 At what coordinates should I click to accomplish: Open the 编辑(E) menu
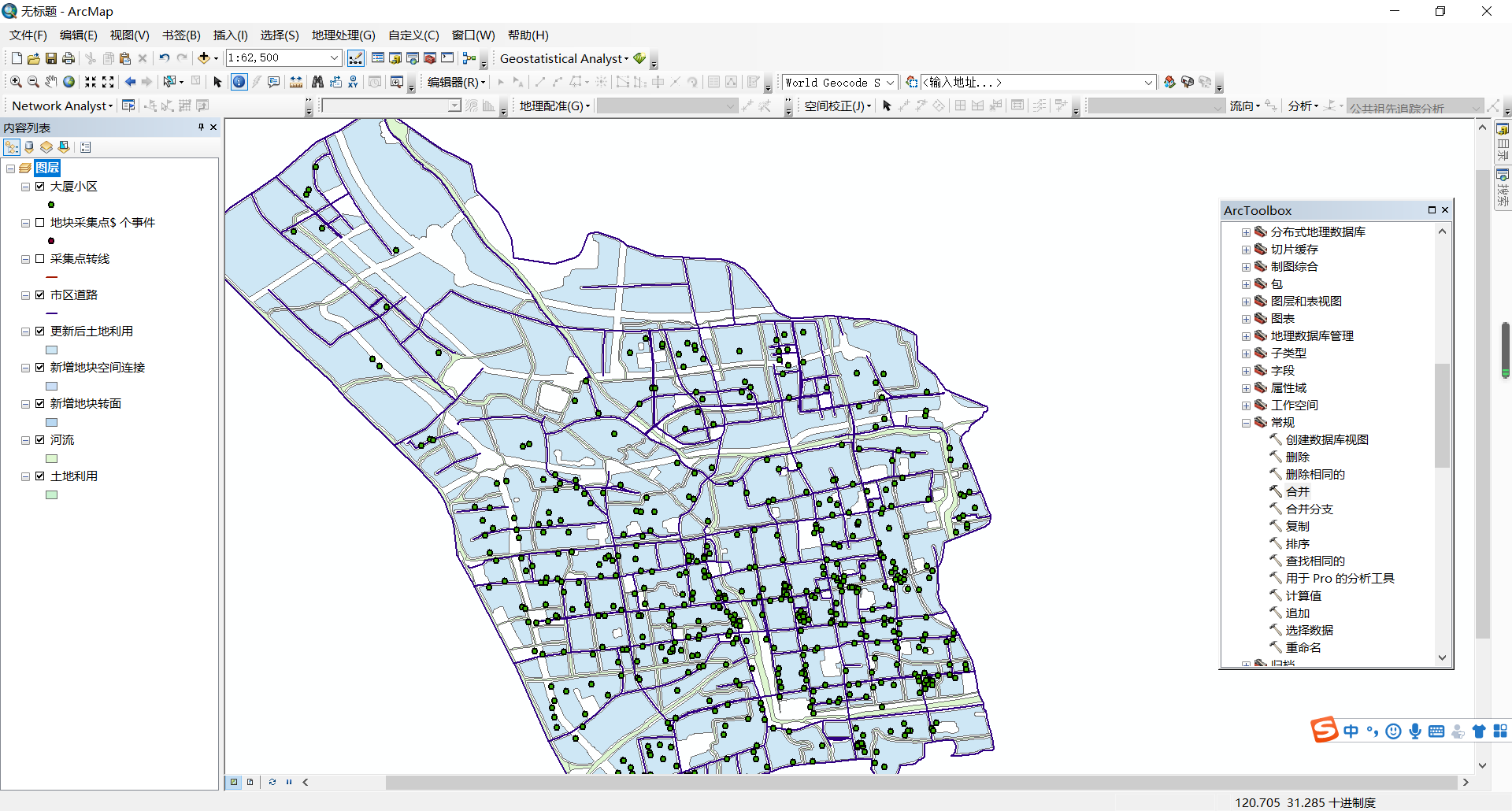tap(78, 35)
